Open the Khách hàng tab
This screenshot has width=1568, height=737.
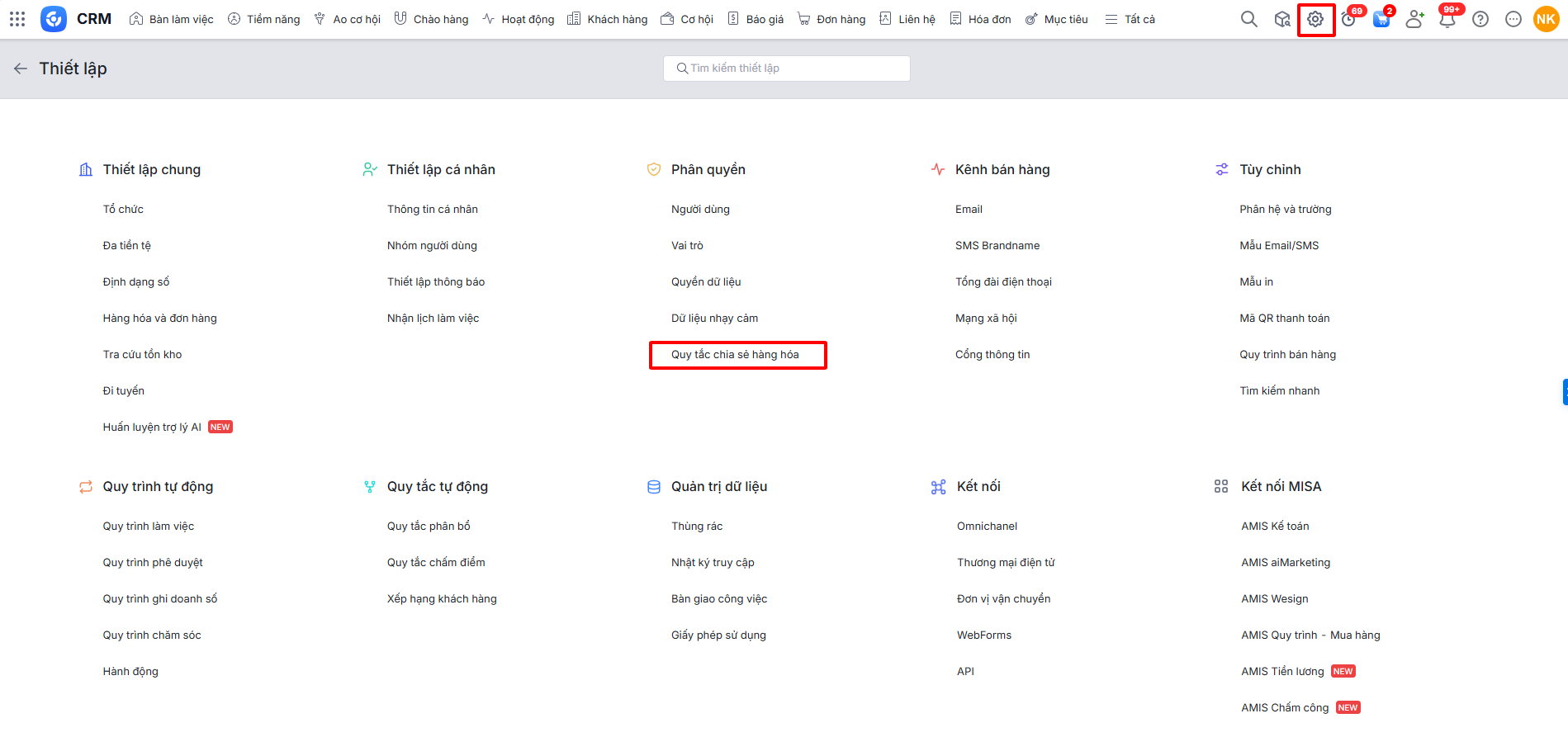[608, 19]
